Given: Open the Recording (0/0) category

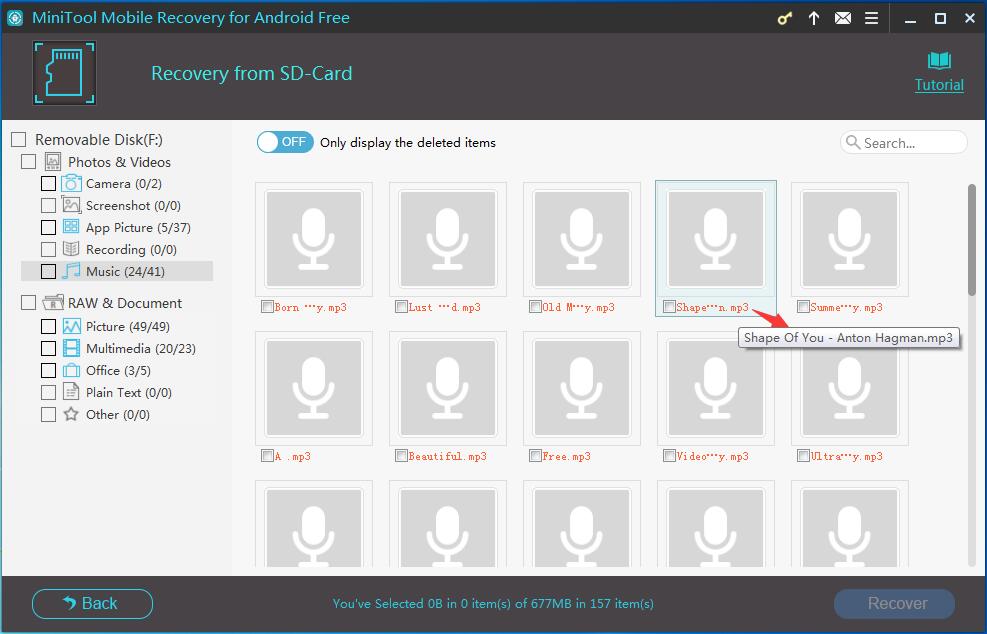Looking at the screenshot, I should click(130, 250).
